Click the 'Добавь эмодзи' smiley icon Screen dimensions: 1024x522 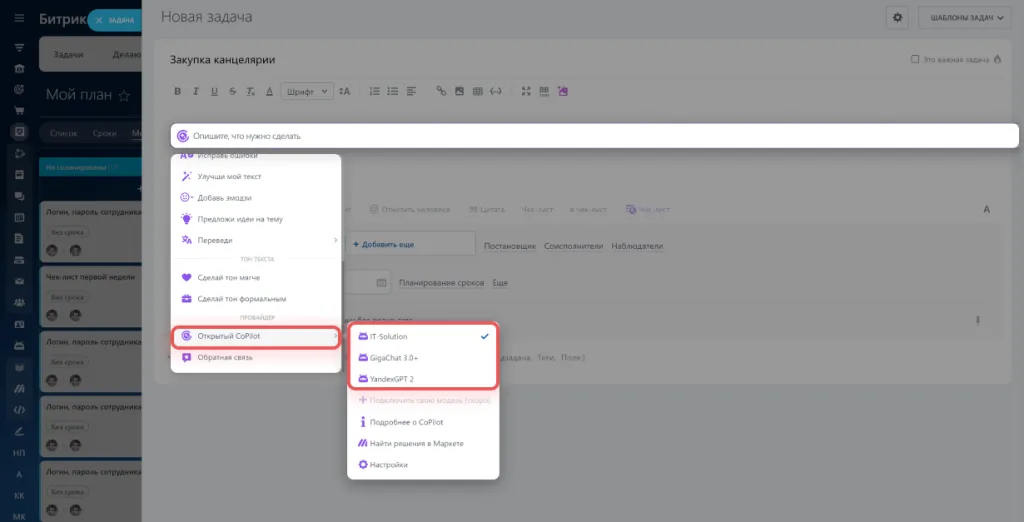click(186, 197)
